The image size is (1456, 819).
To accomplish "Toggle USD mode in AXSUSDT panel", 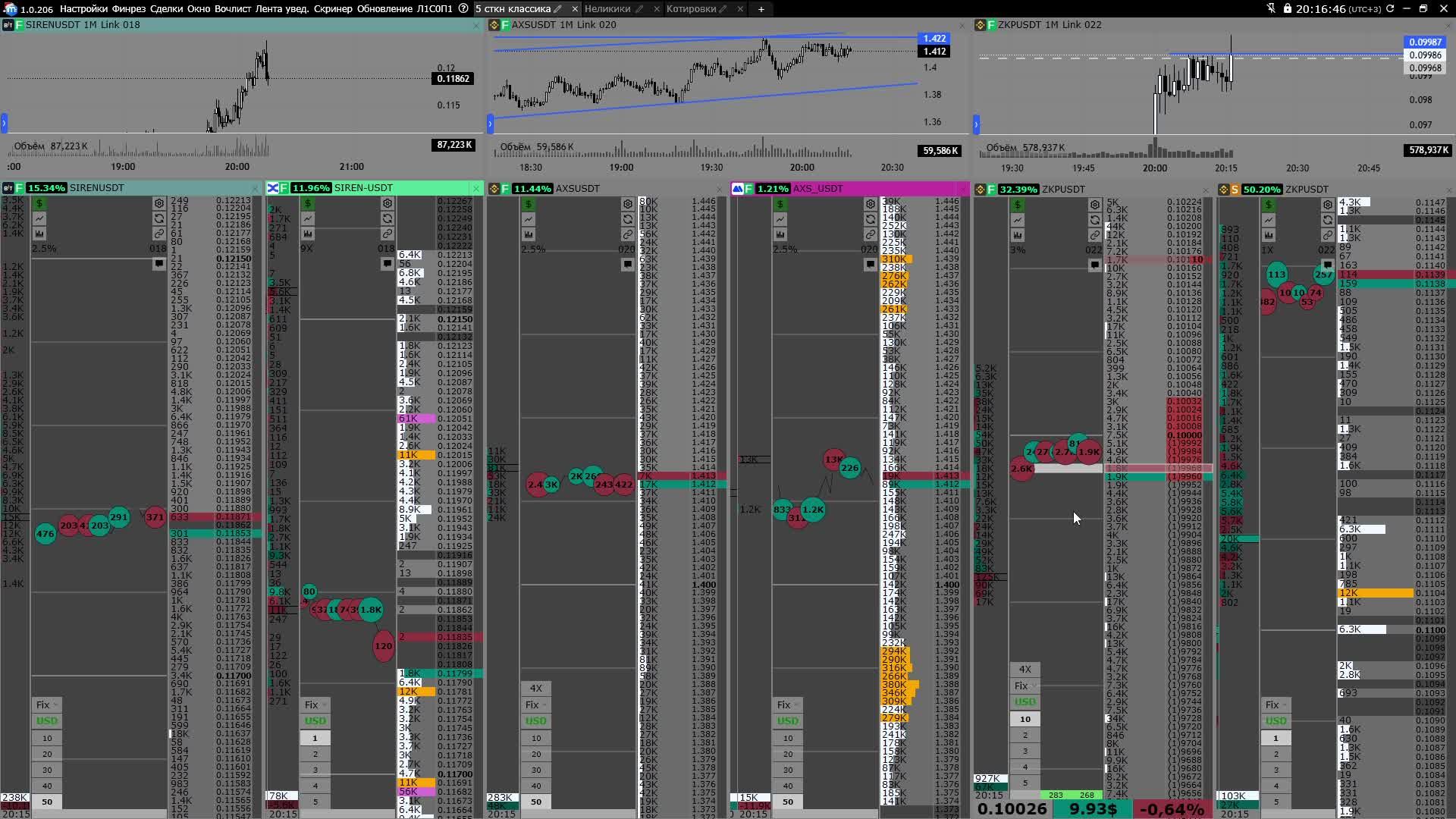I will [535, 721].
